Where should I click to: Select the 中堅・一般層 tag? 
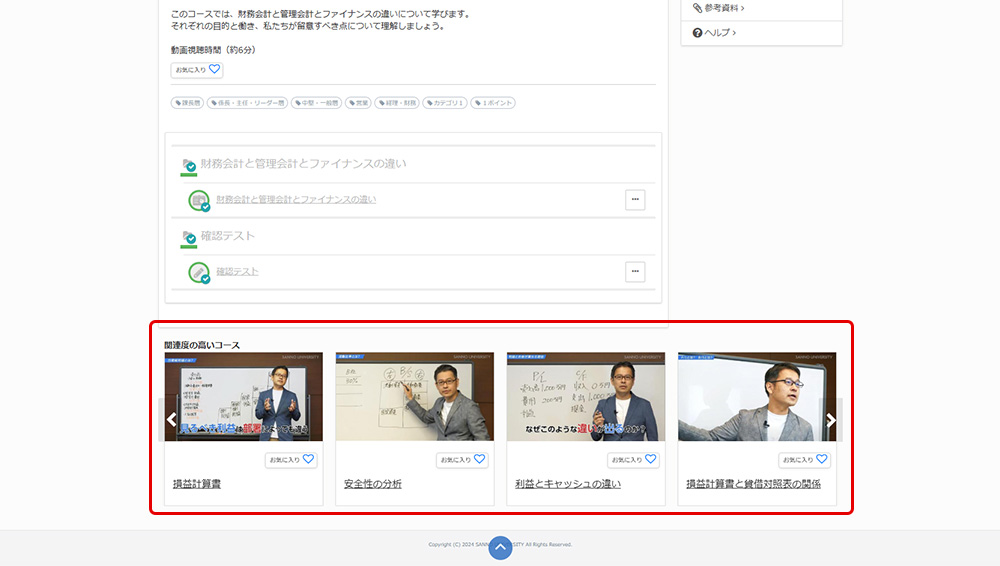(x=316, y=103)
